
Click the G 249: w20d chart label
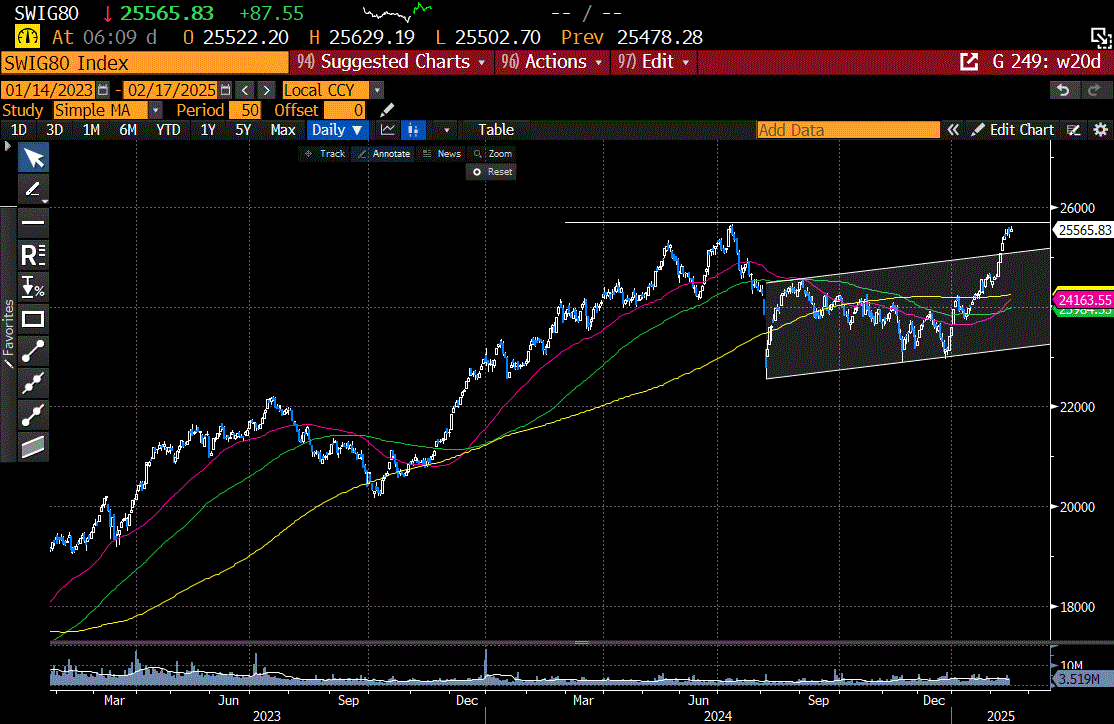[x=1047, y=62]
